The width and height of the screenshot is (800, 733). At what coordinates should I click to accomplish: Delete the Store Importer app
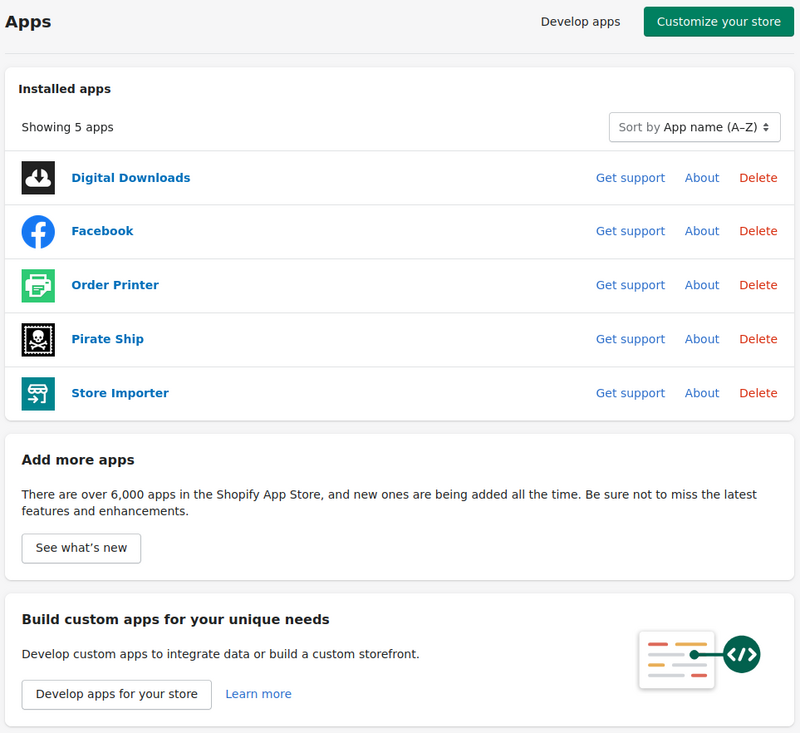click(x=758, y=393)
